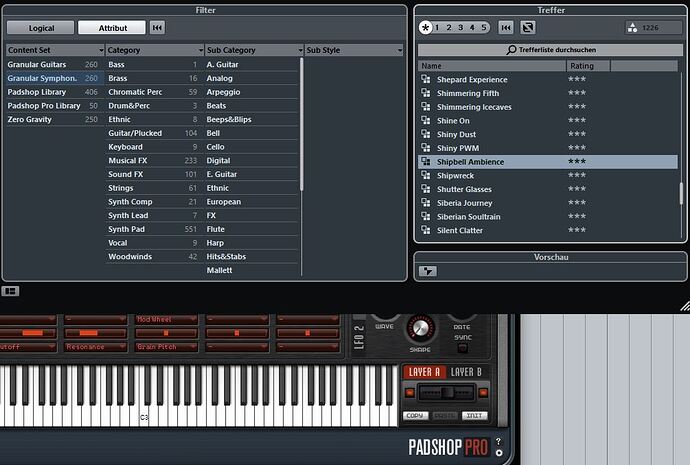Open the Resonance destination dropdown
The image size is (690, 465).
[x=95, y=347]
